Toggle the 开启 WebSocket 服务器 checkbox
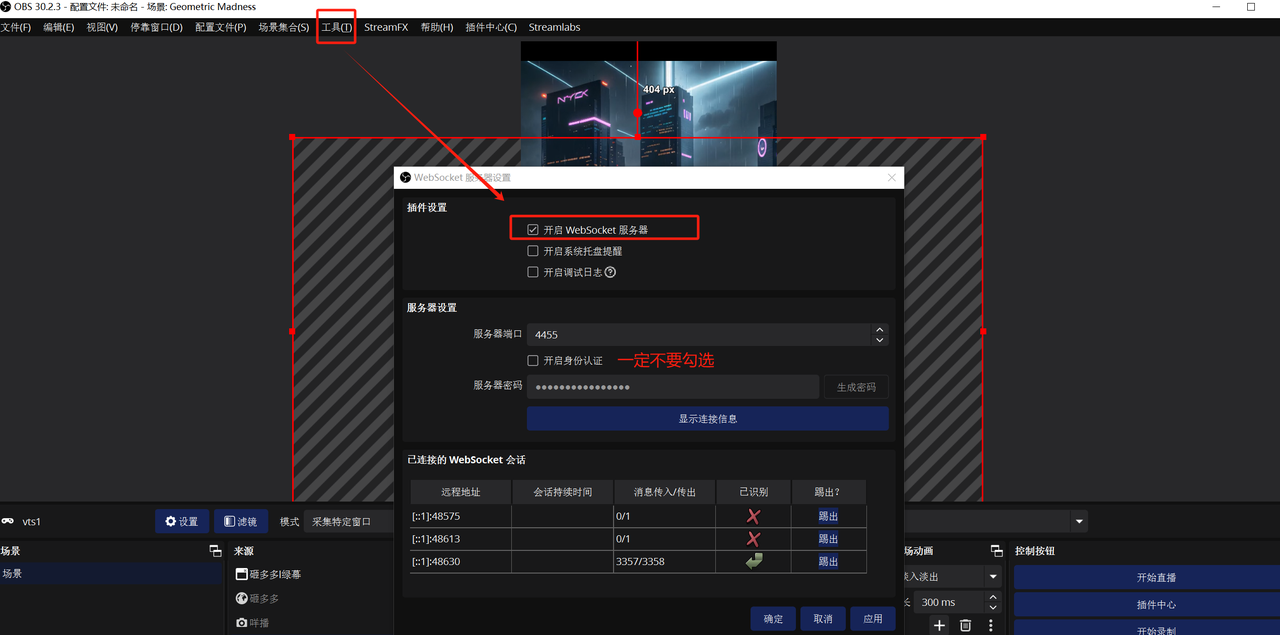Image resolution: width=1280 pixels, height=635 pixels. tap(533, 230)
